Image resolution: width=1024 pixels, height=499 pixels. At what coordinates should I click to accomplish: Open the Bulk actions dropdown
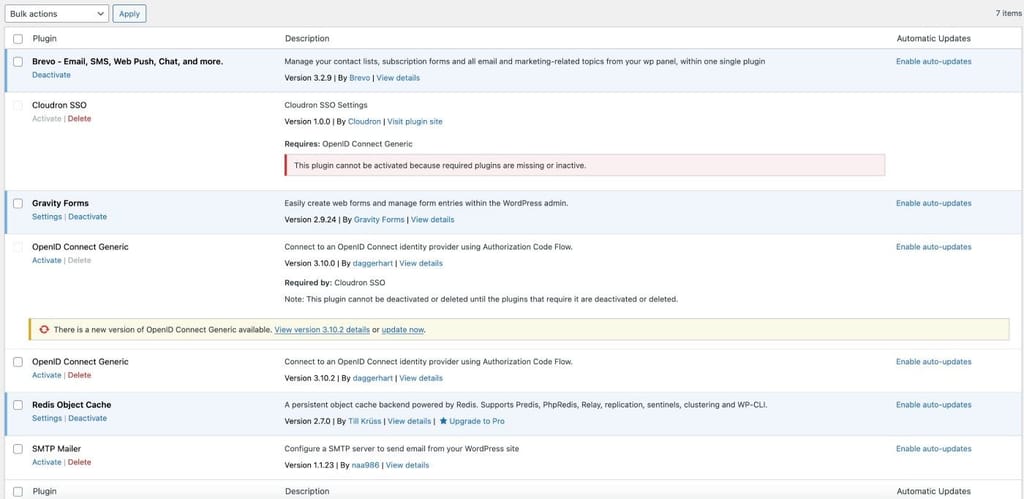pos(56,14)
